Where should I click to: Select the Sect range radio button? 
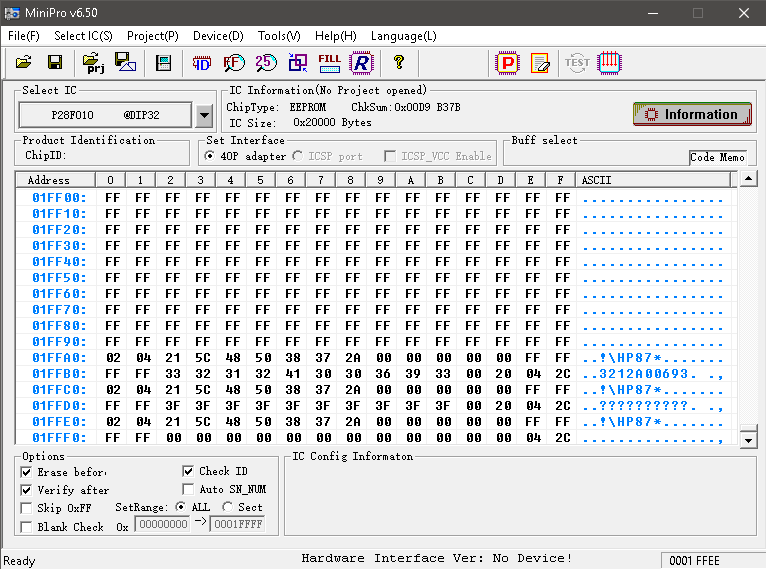[227, 507]
